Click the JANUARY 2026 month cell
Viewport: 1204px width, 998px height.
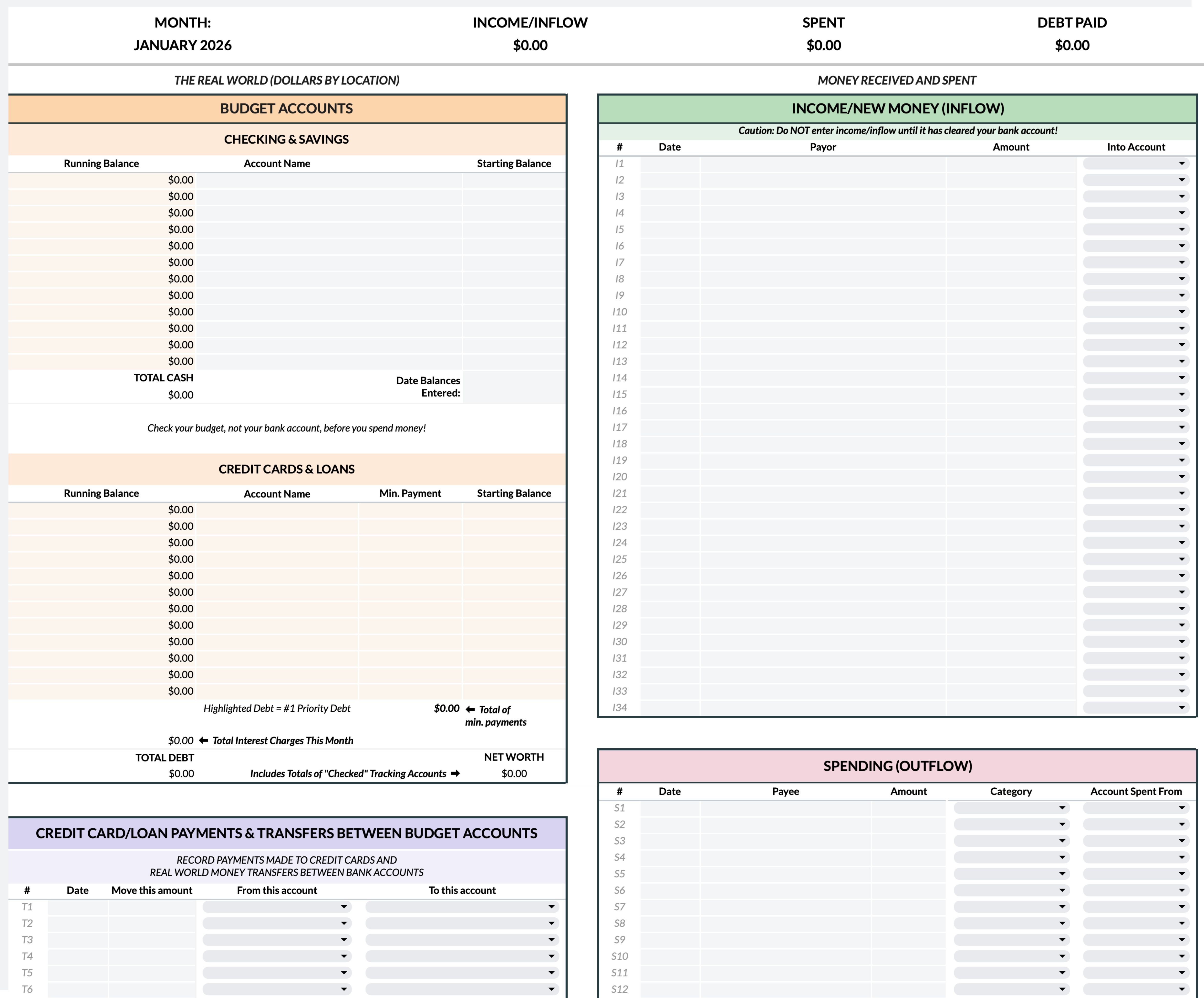click(182, 45)
